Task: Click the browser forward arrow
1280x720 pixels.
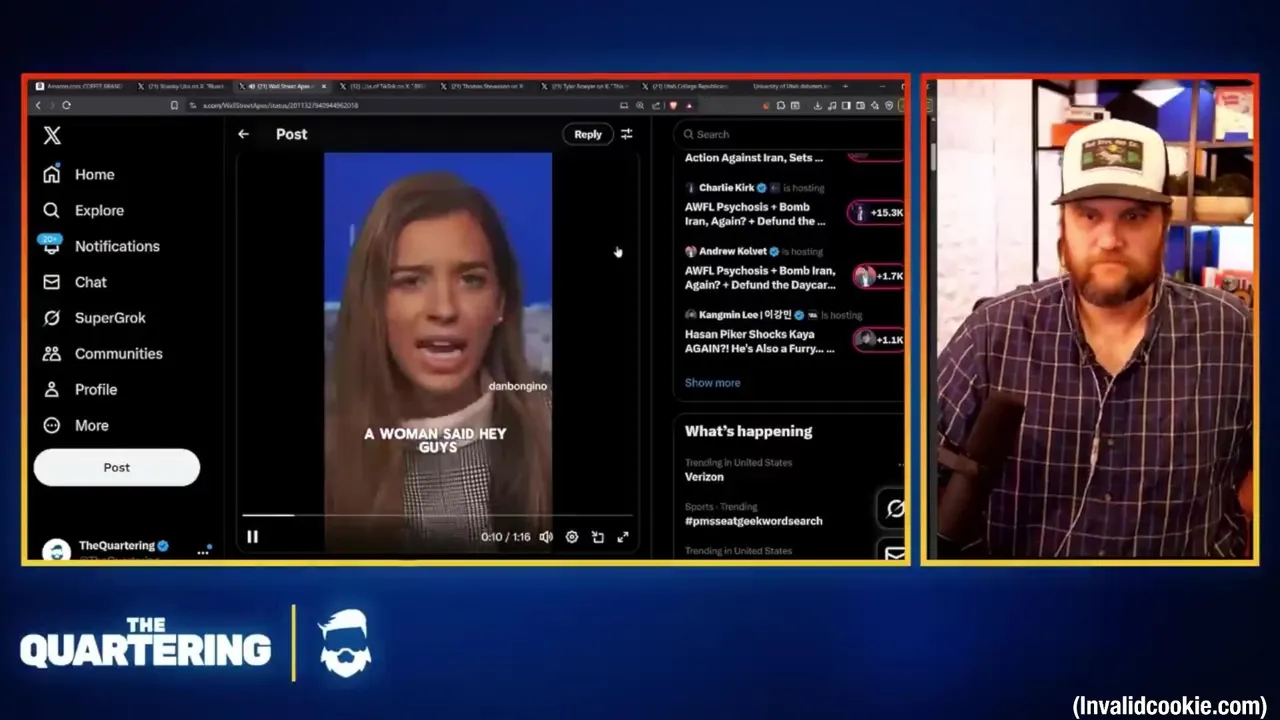Action: 52,105
